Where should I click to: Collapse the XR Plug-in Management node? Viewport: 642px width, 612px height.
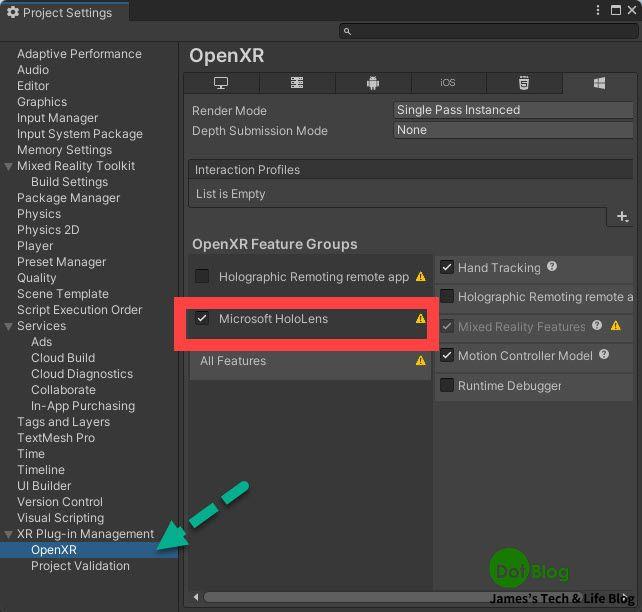pyautogui.click(x=8, y=534)
